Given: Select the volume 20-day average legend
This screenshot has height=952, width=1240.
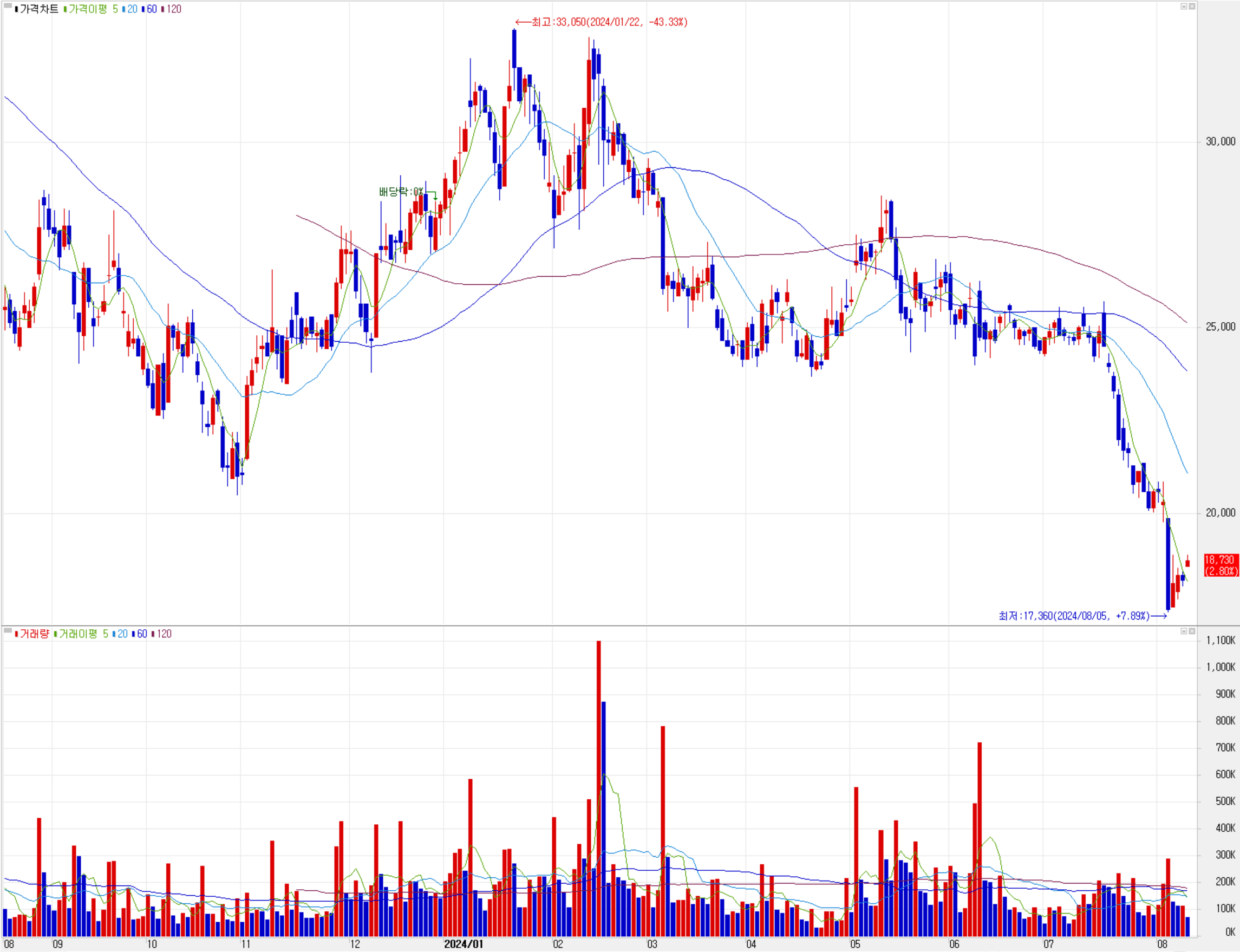Looking at the screenshot, I should 122,634.
